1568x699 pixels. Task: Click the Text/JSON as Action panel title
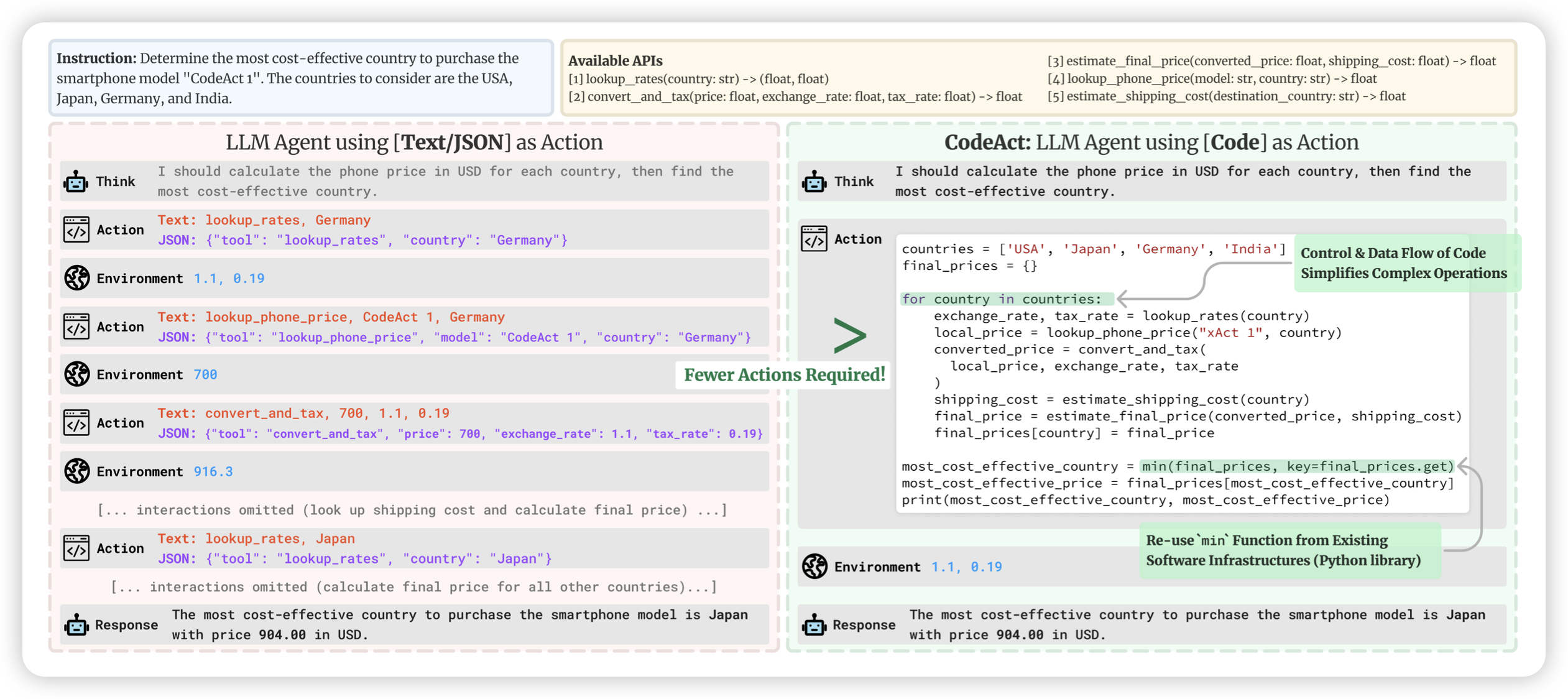pyautogui.click(x=414, y=142)
